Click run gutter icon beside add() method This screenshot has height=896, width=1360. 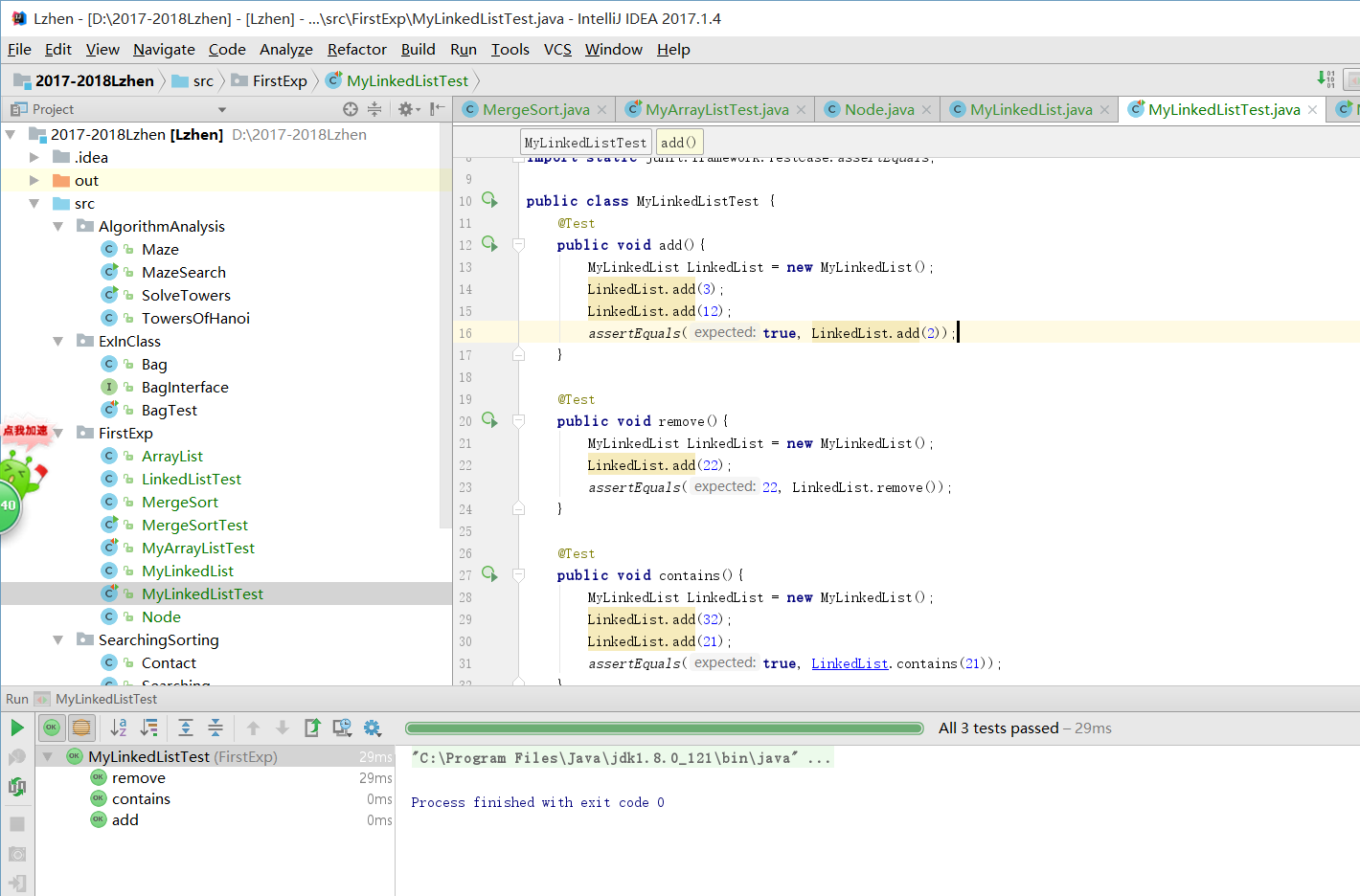click(x=489, y=244)
